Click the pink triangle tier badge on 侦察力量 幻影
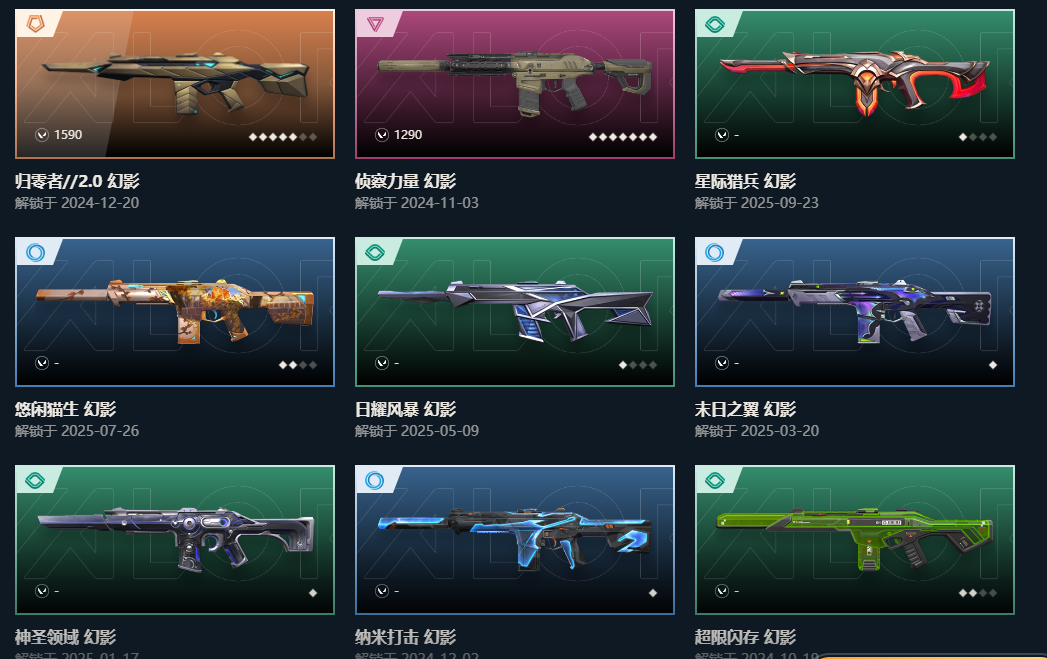This screenshot has width=1047, height=659. 375,25
